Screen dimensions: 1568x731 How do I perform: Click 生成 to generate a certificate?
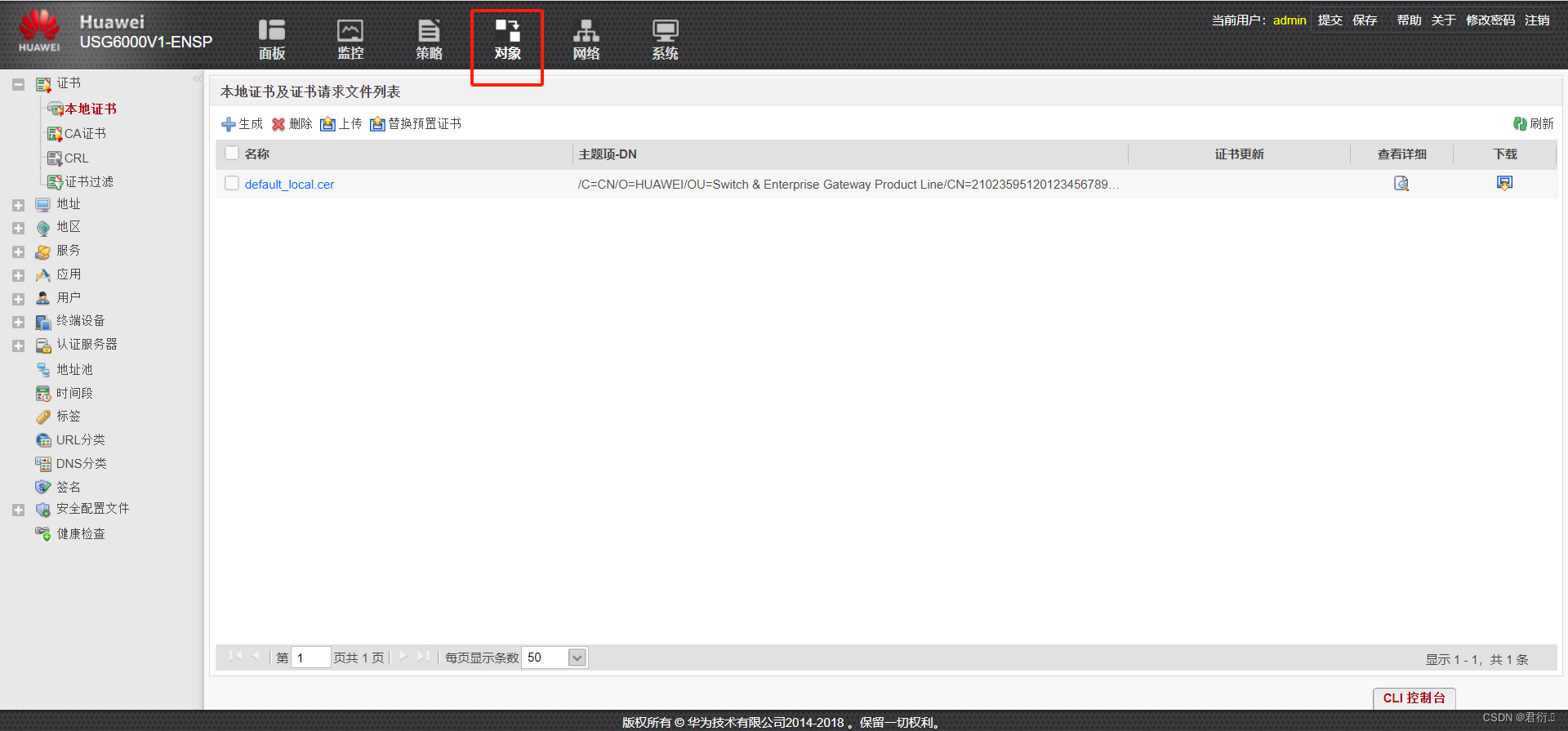[242, 124]
